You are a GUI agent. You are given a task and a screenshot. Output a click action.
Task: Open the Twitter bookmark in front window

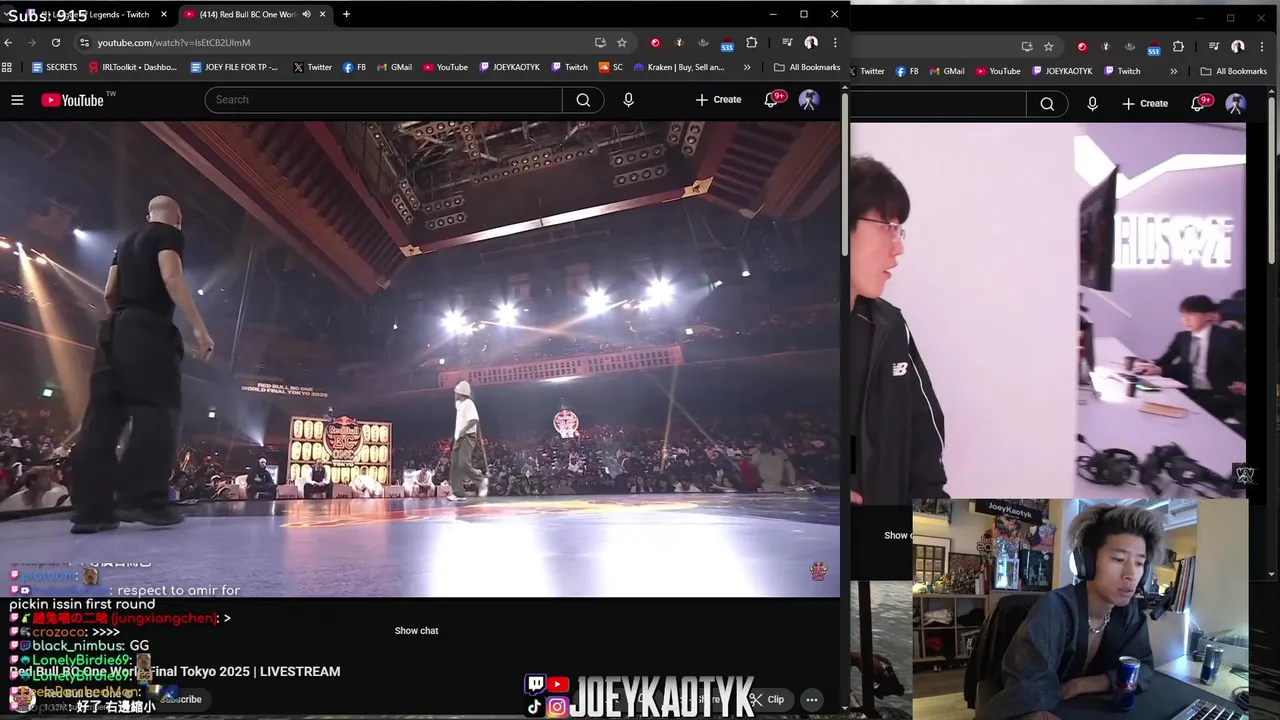coord(312,68)
